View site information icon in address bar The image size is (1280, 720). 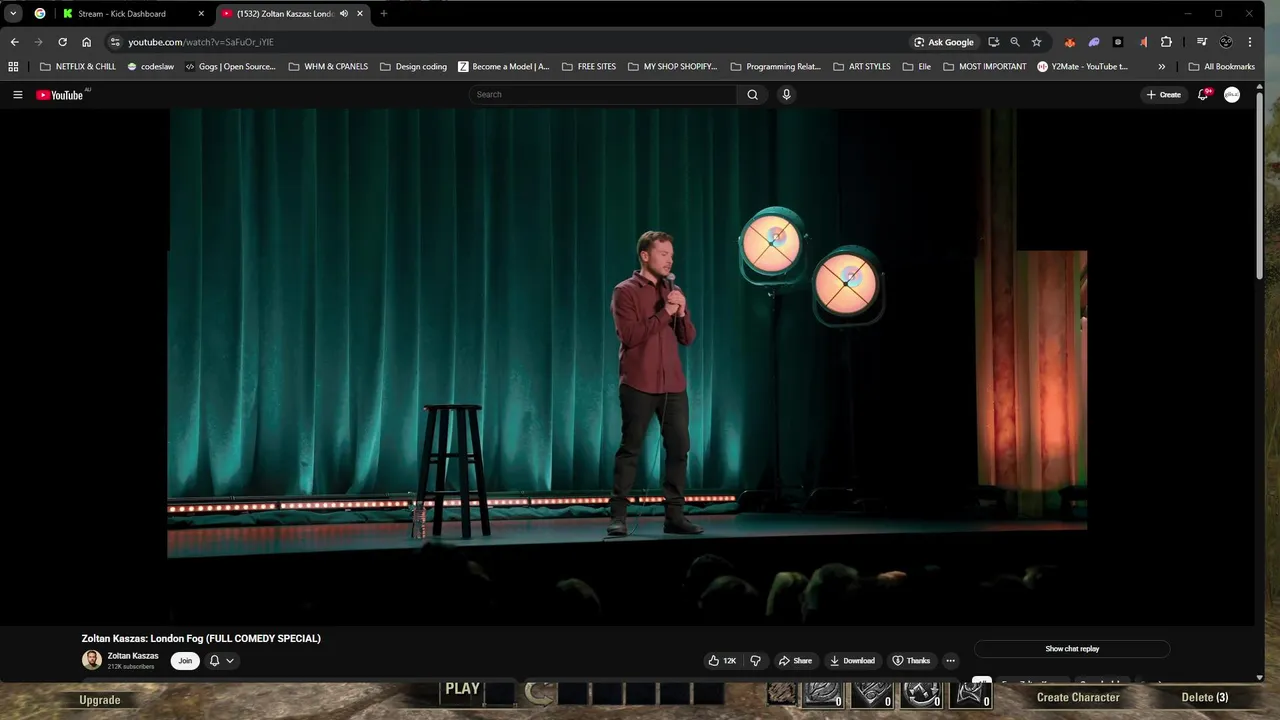[115, 42]
